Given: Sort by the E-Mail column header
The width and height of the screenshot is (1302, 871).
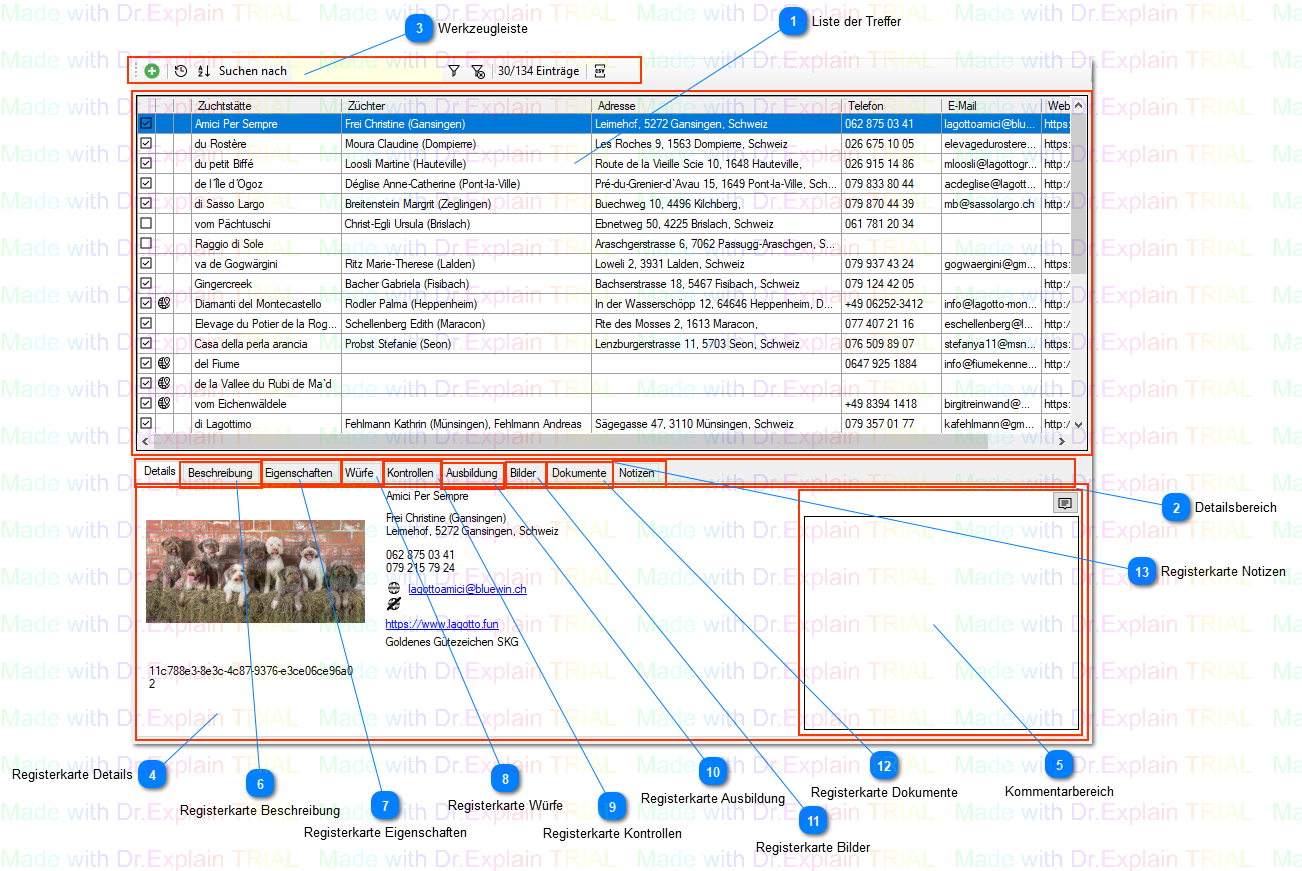Looking at the screenshot, I should tap(991, 105).
